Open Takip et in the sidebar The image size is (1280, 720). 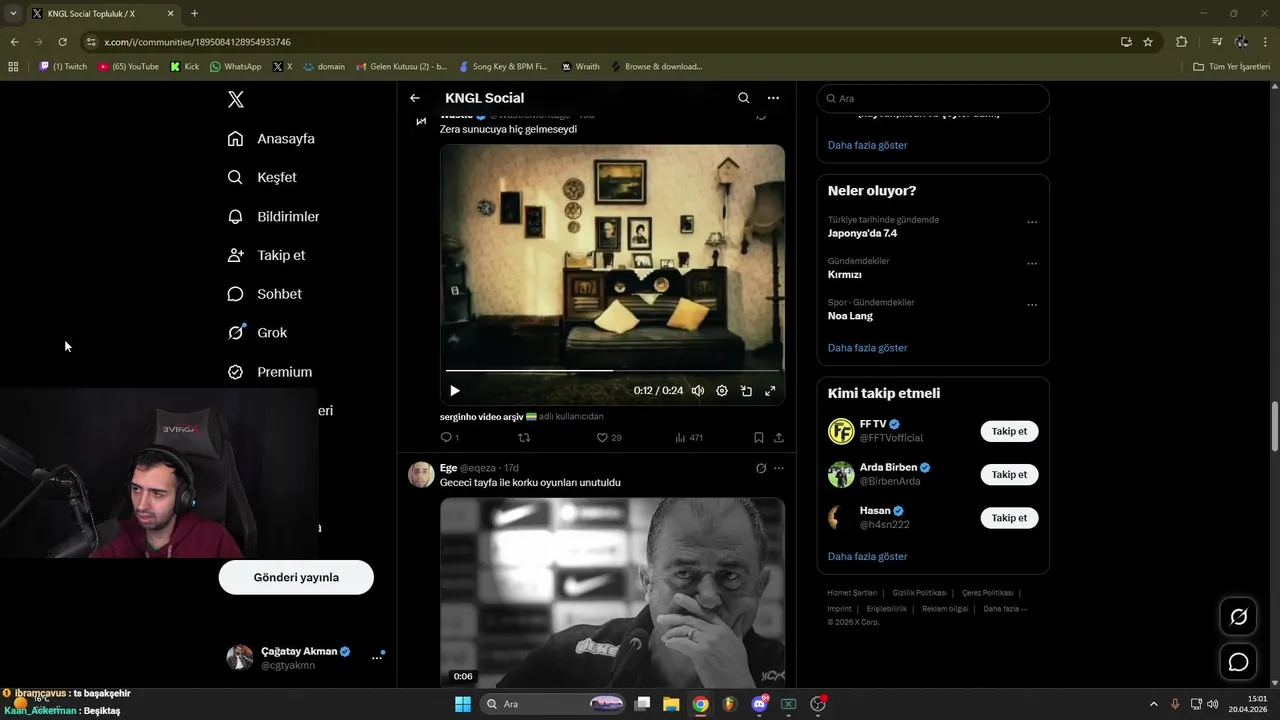point(266,255)
